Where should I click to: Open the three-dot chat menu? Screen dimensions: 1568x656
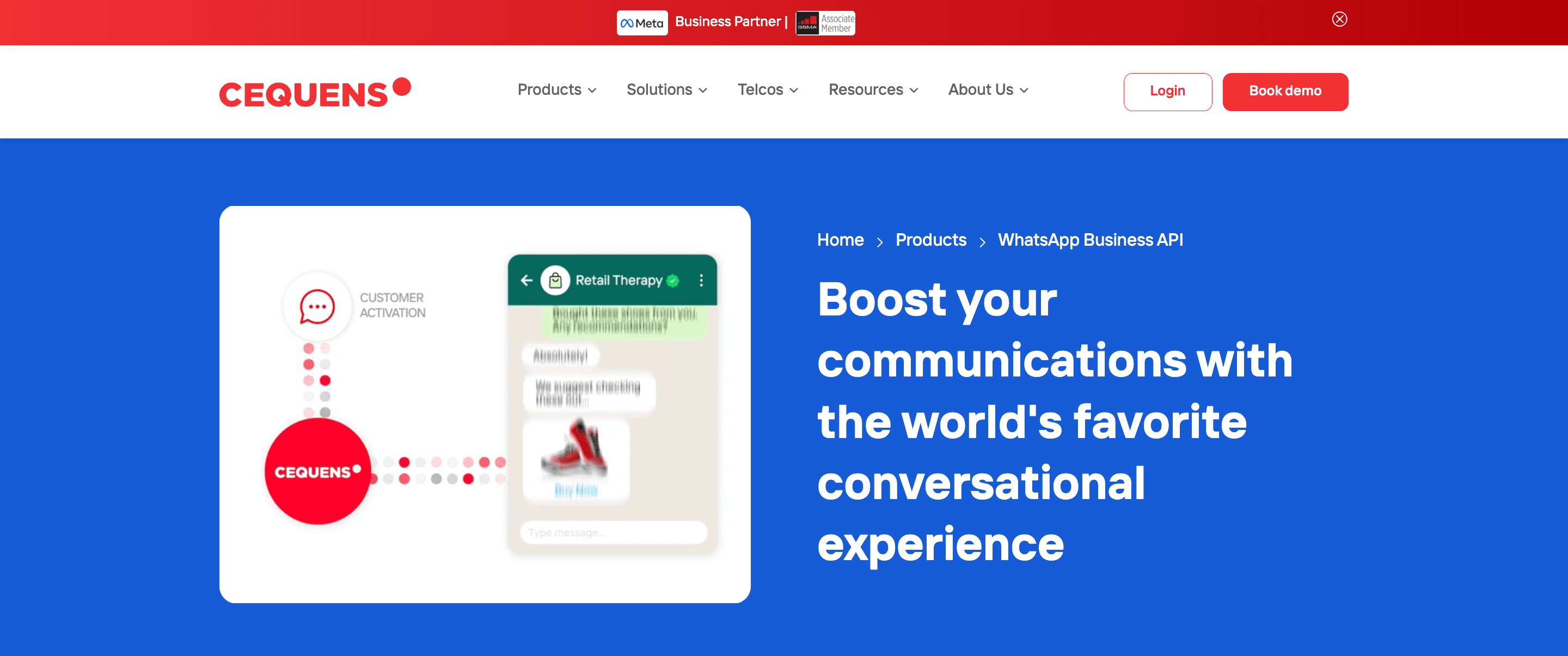(x=701, y=280)
